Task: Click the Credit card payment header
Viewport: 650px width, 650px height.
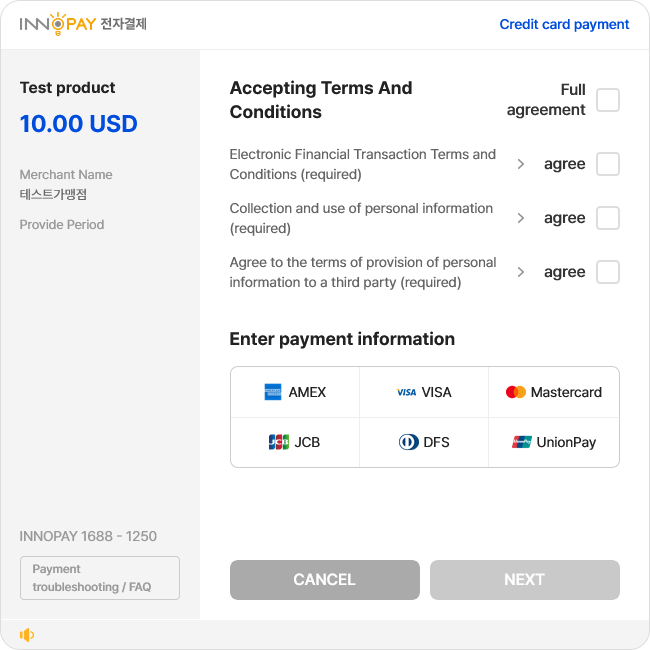Action: (x=564, y=24)
